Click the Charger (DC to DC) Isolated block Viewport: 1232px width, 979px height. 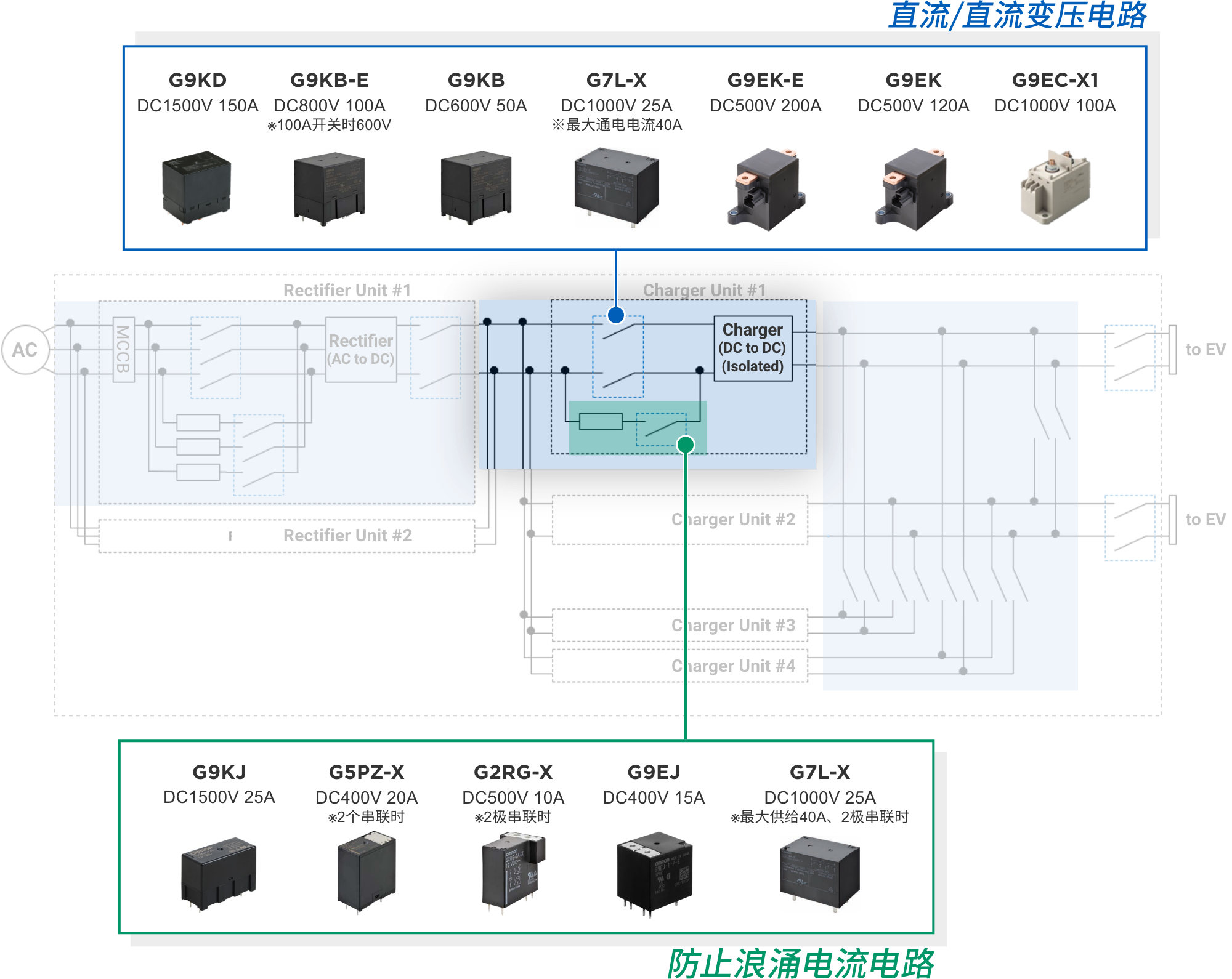pos(752,348)
